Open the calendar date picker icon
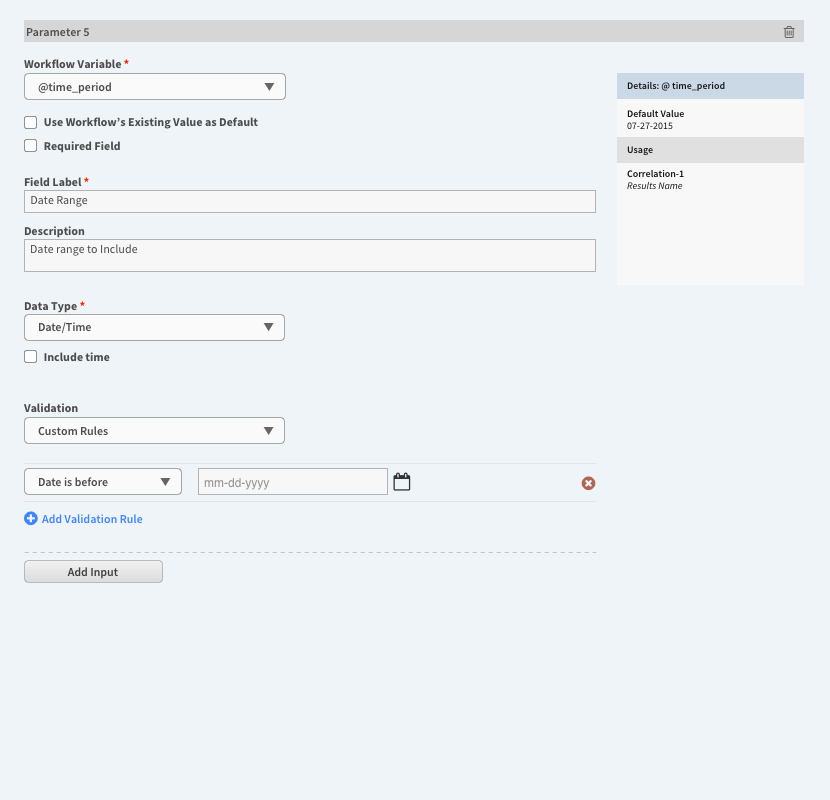 point(402,482)
